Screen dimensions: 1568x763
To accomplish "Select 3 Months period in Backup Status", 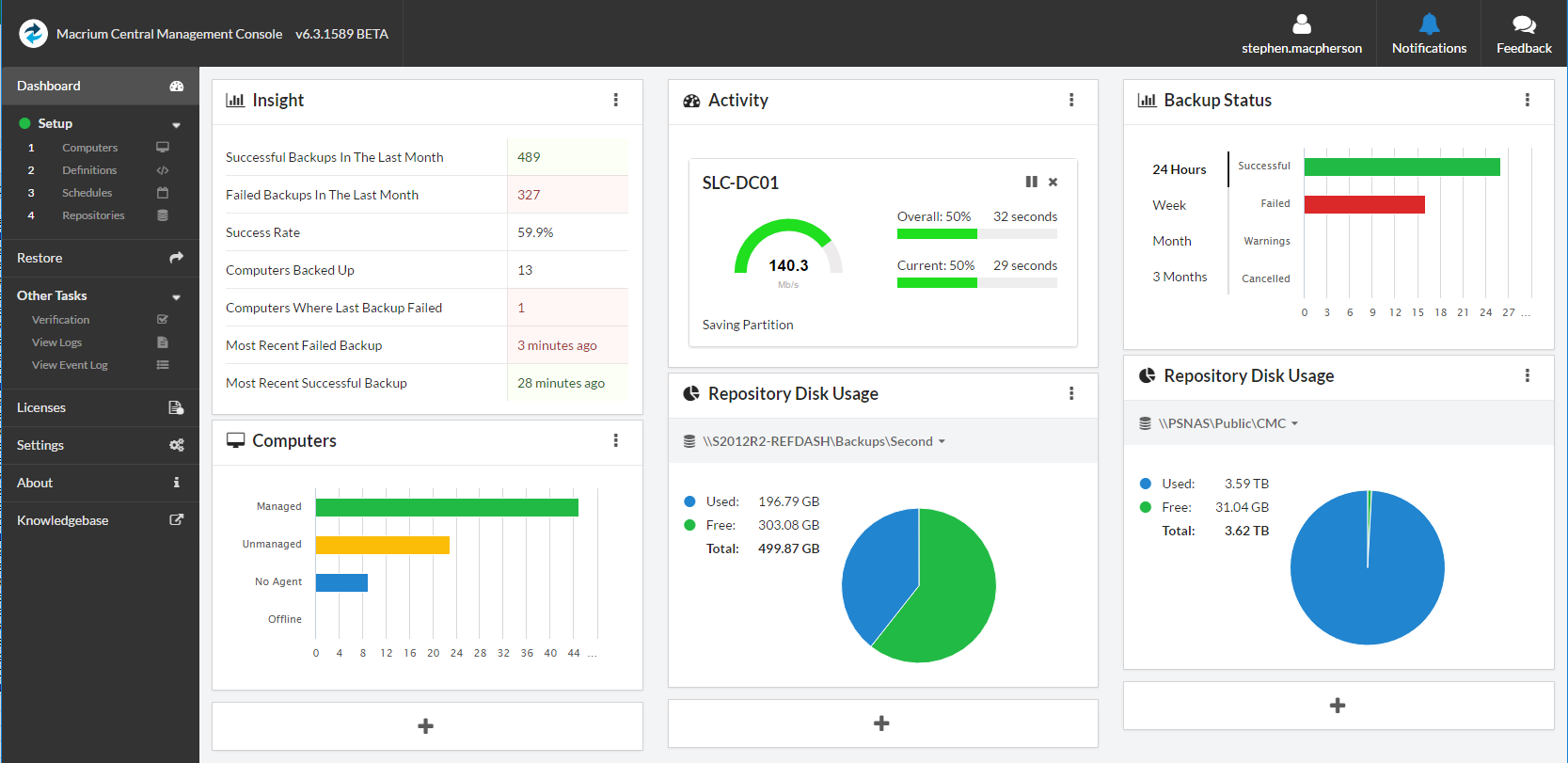I will (1180, 277).
